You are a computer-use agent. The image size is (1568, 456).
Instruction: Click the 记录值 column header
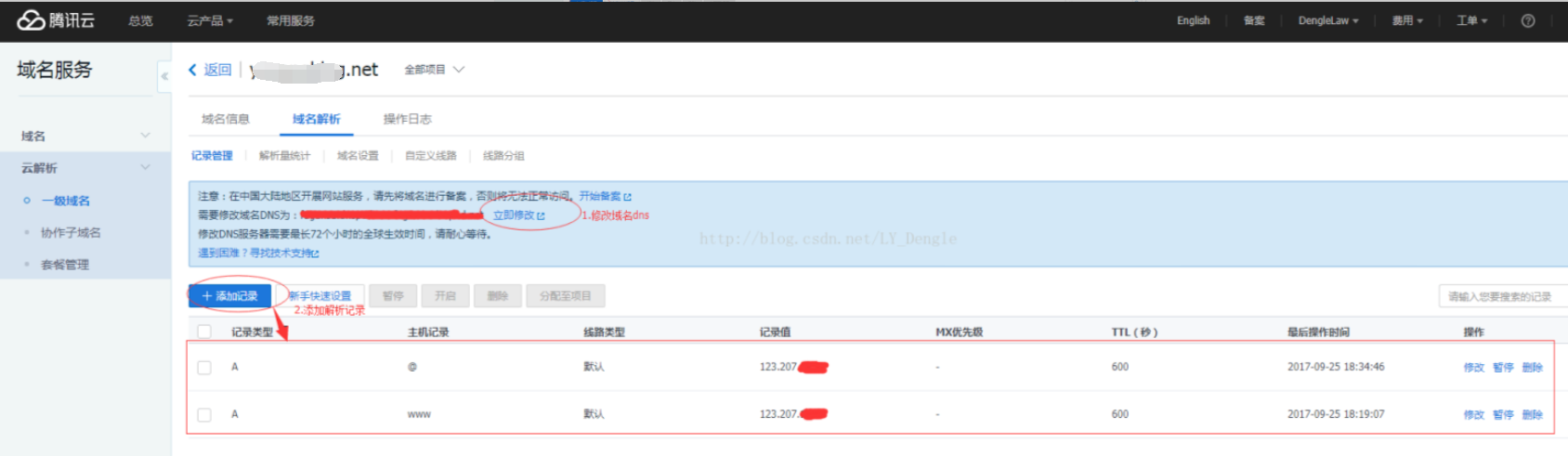(x=775, y=332)
